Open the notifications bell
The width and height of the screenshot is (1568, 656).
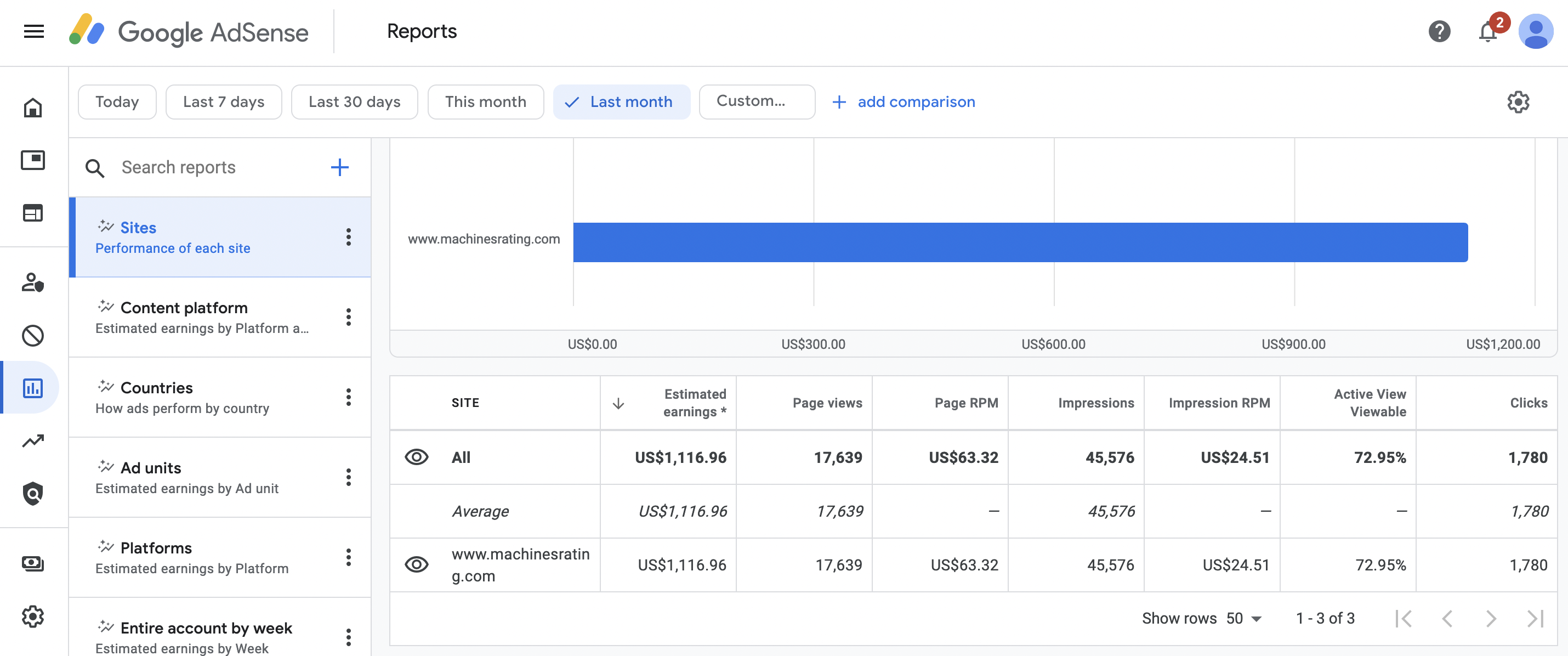[1489, 31]
